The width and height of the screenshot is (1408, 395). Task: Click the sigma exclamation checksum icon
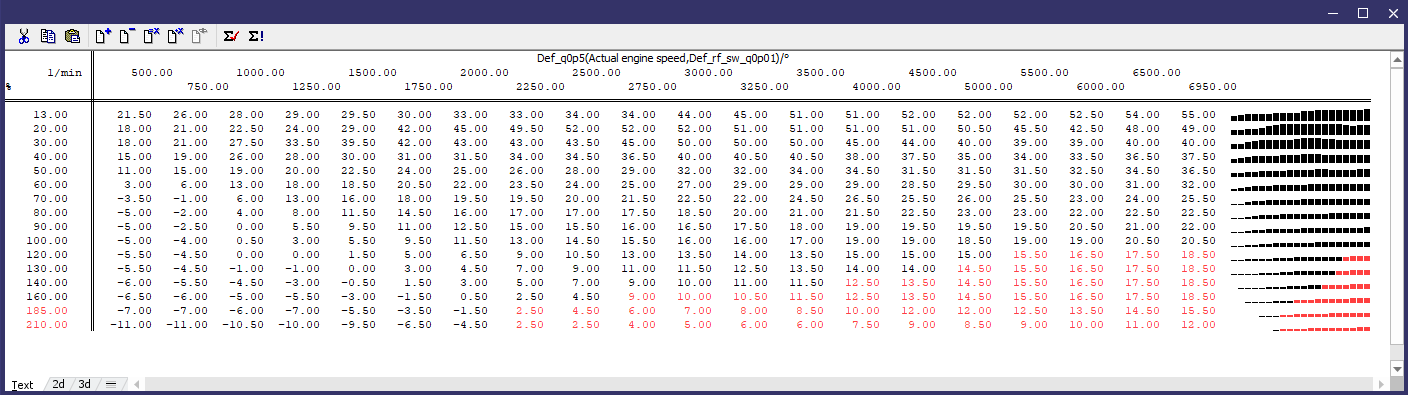tap(256, 36)
